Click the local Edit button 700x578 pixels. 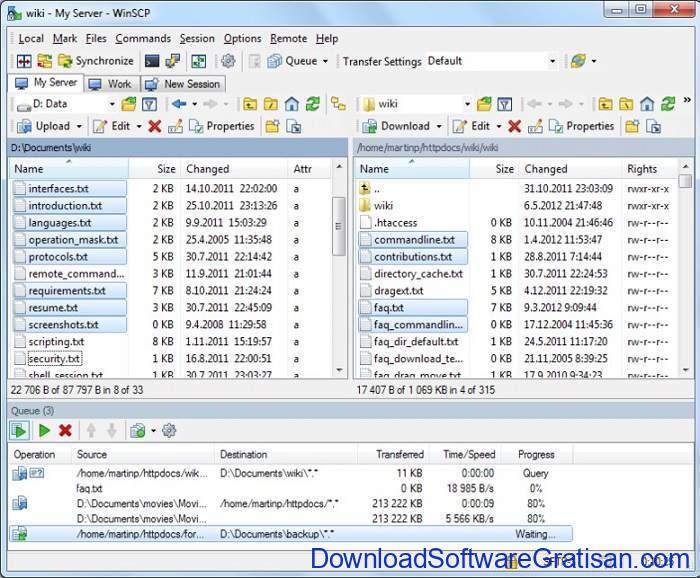[x=112, y=127]
